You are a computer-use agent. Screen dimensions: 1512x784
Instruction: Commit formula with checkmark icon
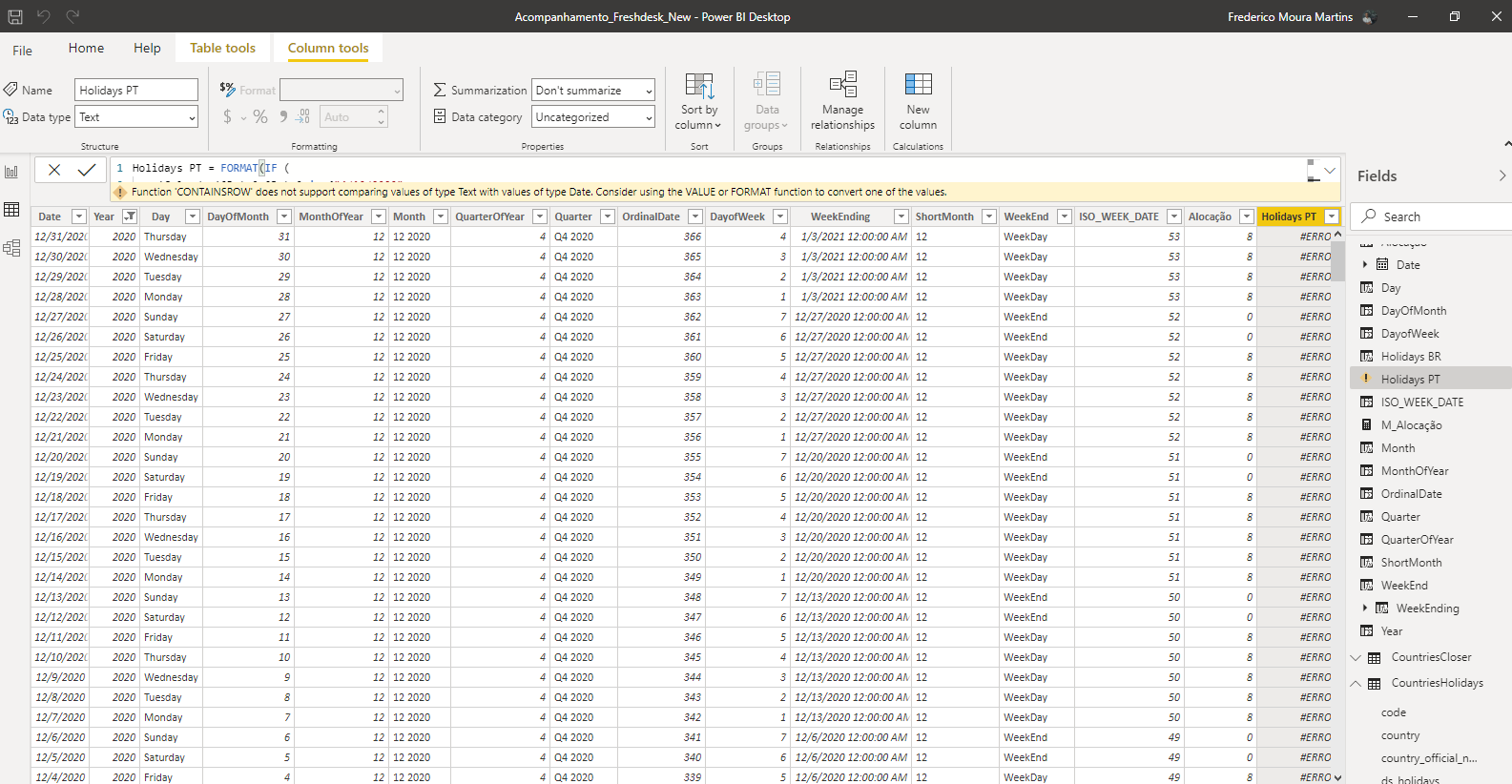[x=87, y=170]
